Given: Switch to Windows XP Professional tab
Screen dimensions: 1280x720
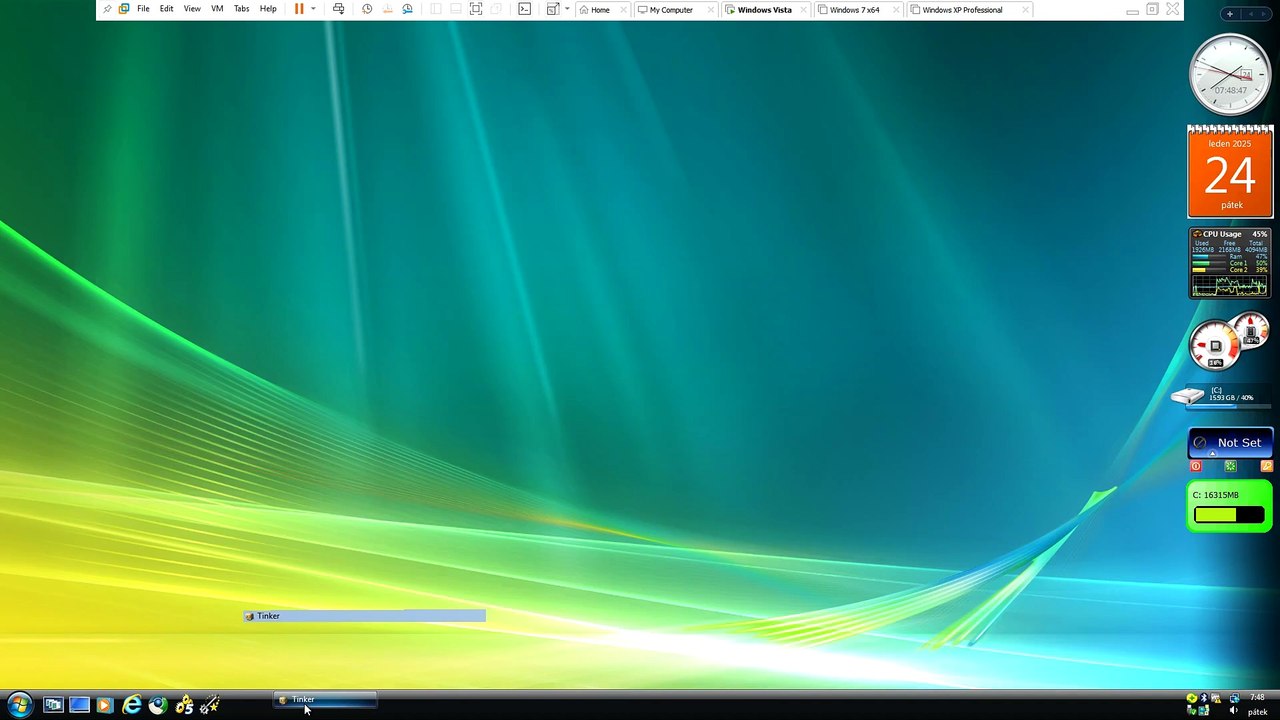Looking at the screenshot, I should 962,10.
